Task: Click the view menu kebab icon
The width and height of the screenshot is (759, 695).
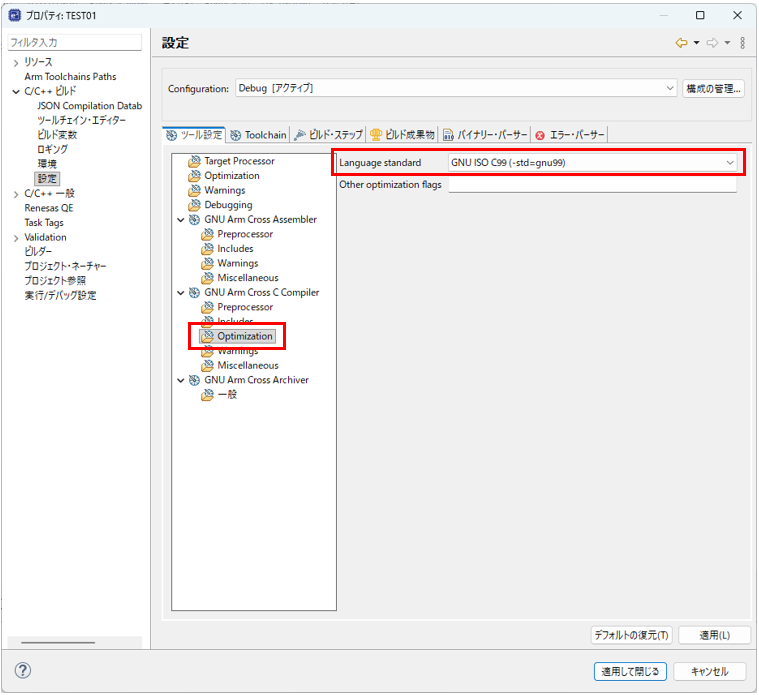Action: point(742,43)
